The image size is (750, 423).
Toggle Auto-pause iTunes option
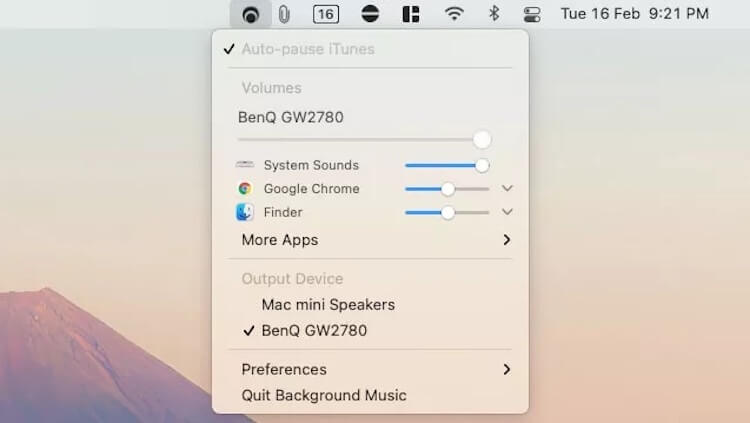coord(370,49)
